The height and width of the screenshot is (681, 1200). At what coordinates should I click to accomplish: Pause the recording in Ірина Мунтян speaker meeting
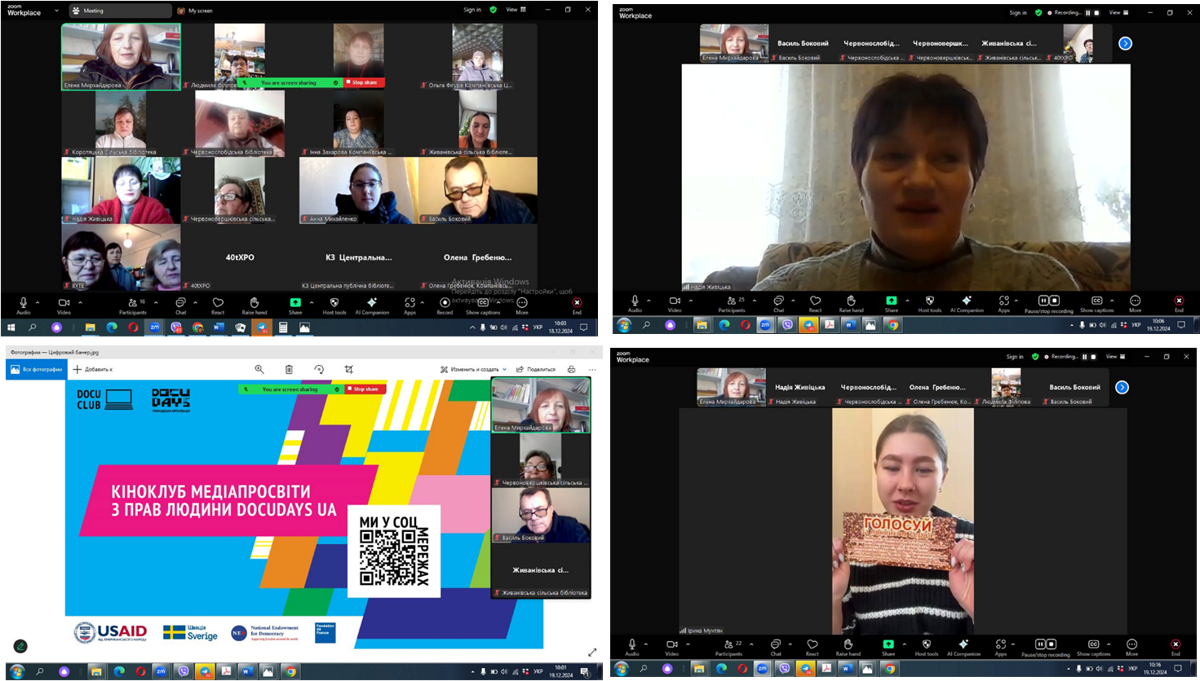click(x=1042, y=644)
